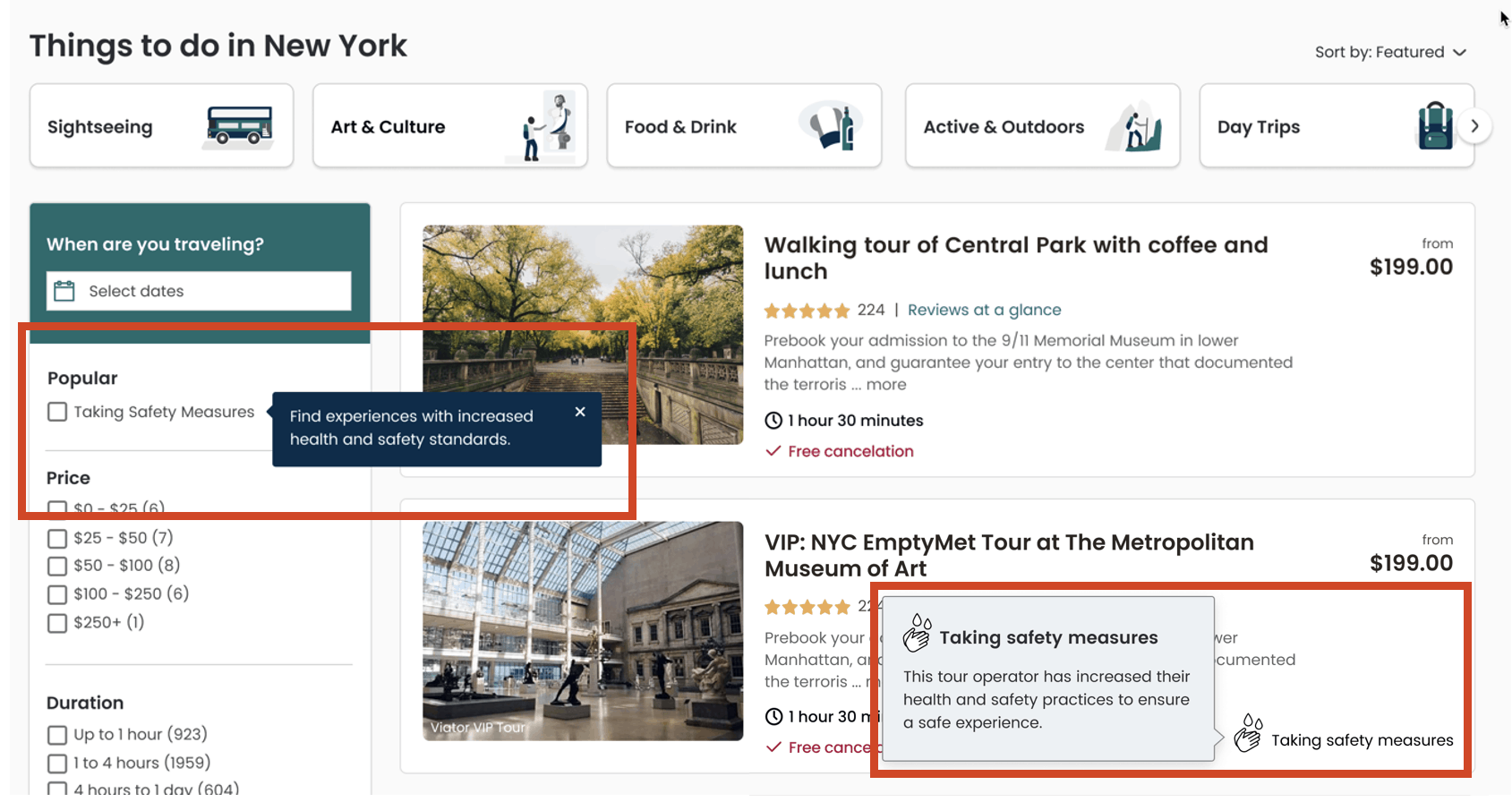Show more categories with right chevron
Screen dimensions: 1512x802
pyautogui.click(x=1474, y=126)
